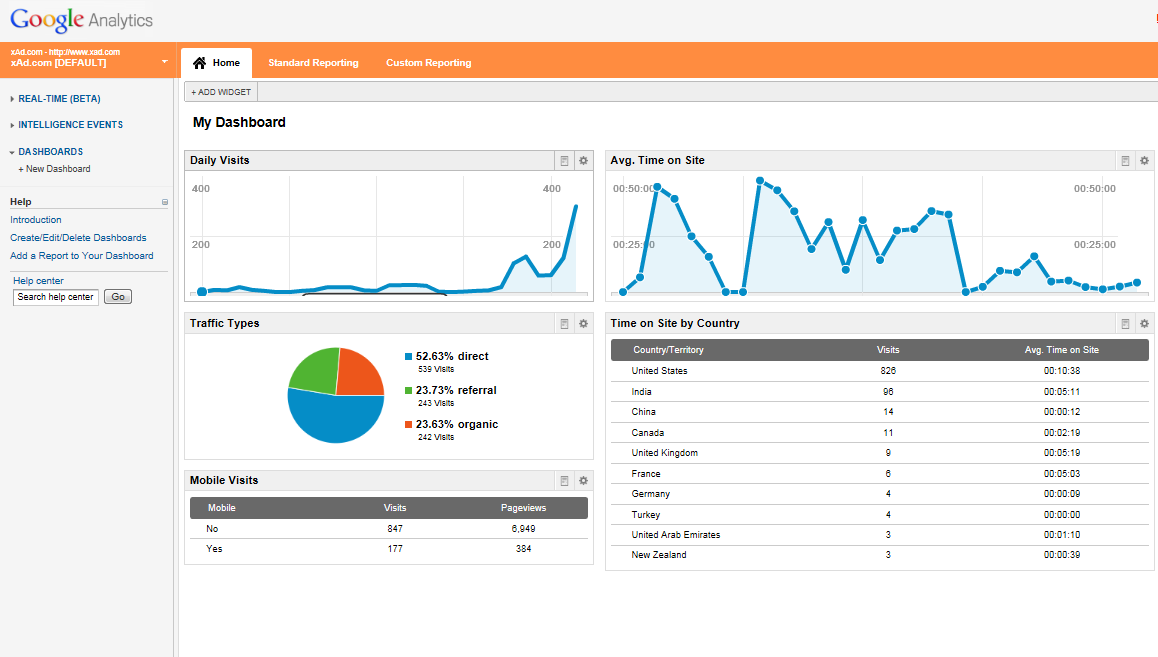This screenshot has height=657, width=1158.
Task: Expand the Real-Time (Beta) section
Action: click(x=59, y=99)
